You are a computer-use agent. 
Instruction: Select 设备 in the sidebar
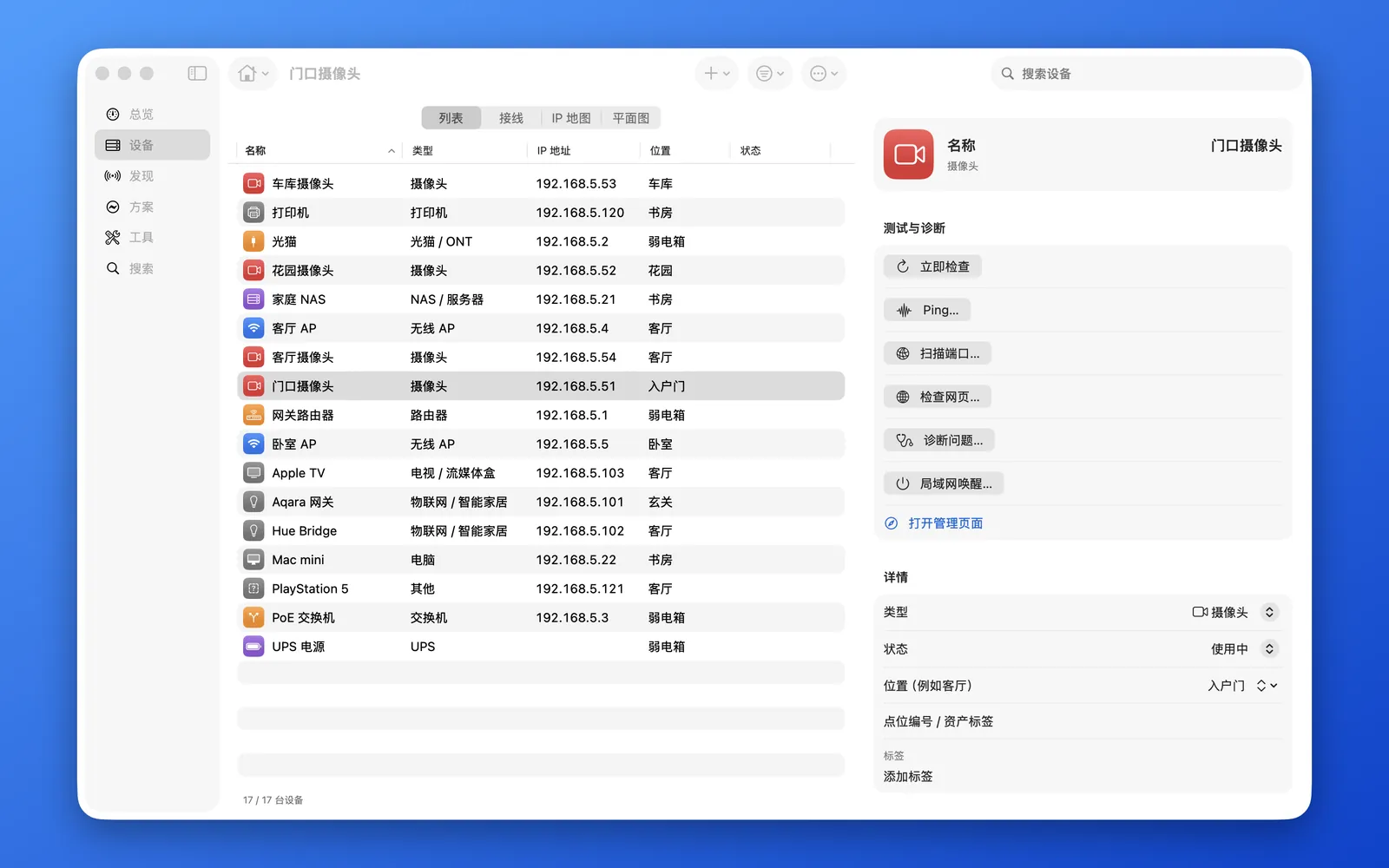point(152,145)
